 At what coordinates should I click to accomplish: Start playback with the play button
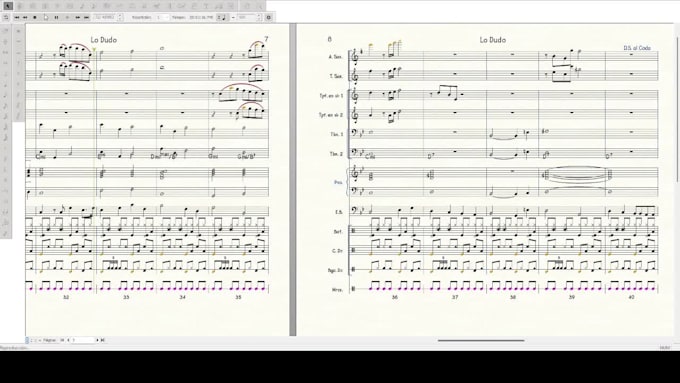(46, 17)
